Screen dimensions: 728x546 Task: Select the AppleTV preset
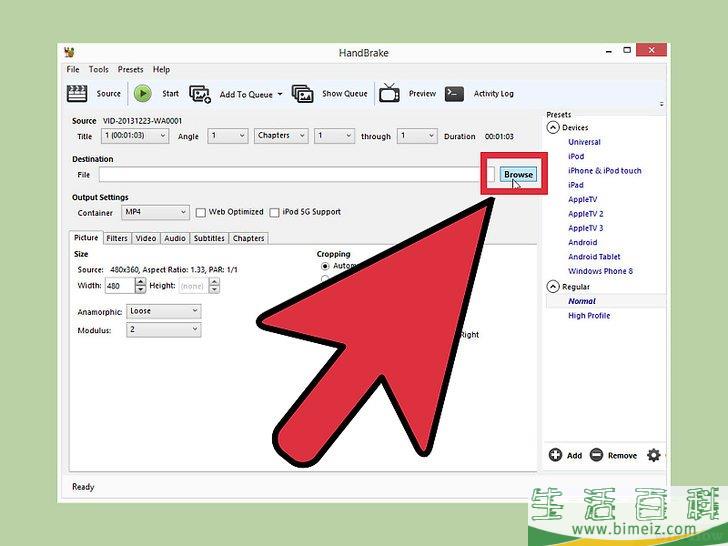pyautogui.click(x=583, y=199)
